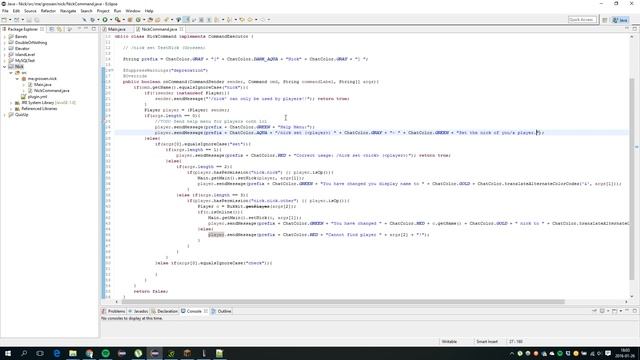Switch to the Outline tab

(x=222, y=311)
